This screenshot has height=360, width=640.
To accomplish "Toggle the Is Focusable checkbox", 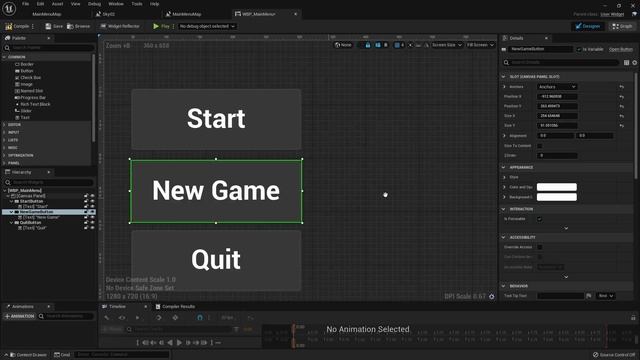I will [x=540, y=219].
